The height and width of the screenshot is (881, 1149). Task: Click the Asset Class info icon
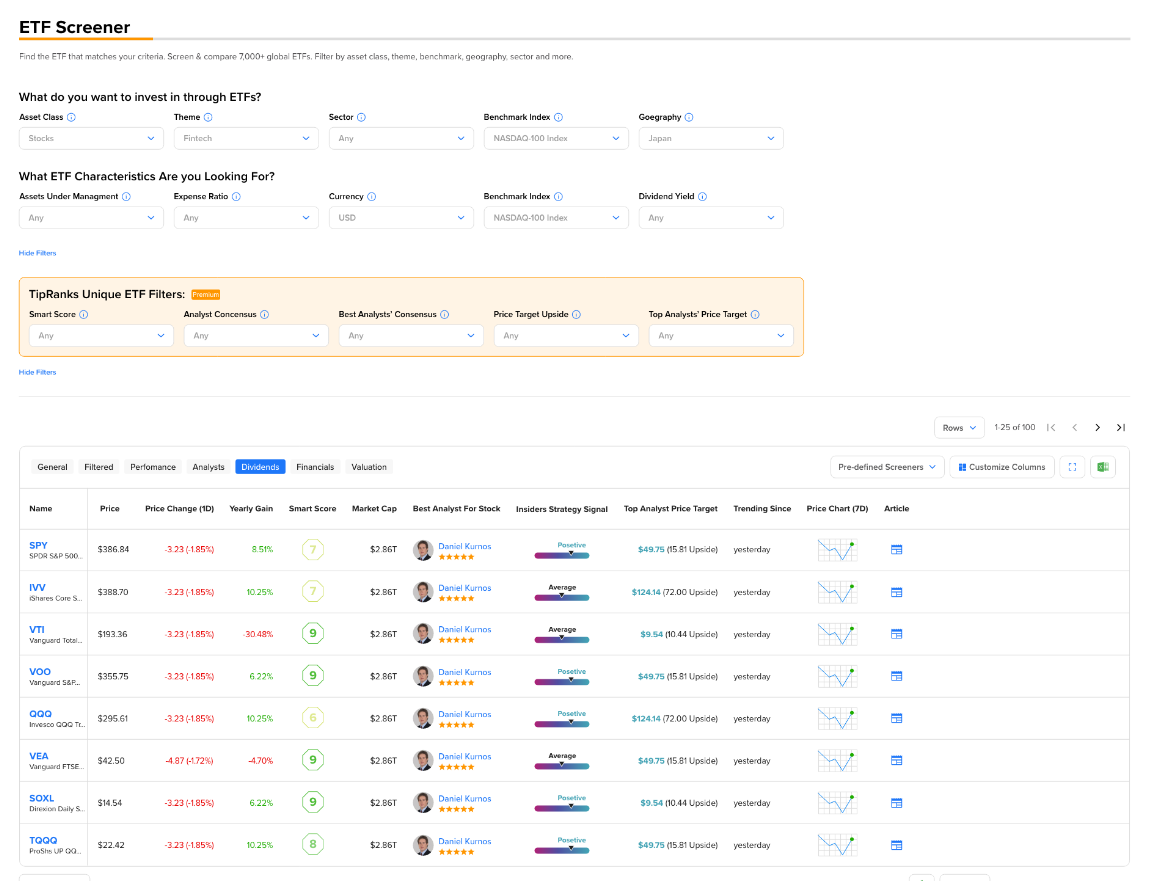(x=71, y=117)
